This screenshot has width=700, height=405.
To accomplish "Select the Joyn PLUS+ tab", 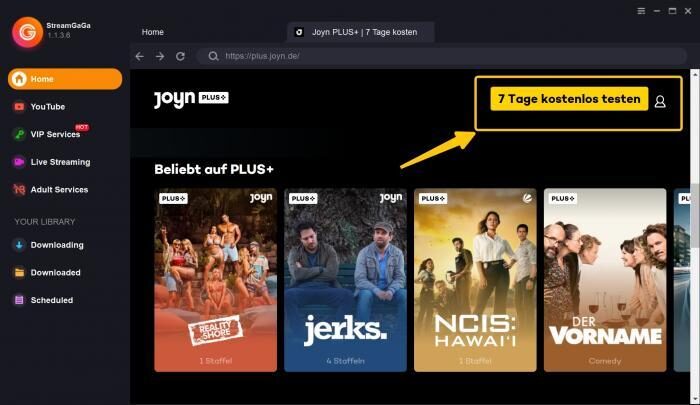I will [361, 32].
